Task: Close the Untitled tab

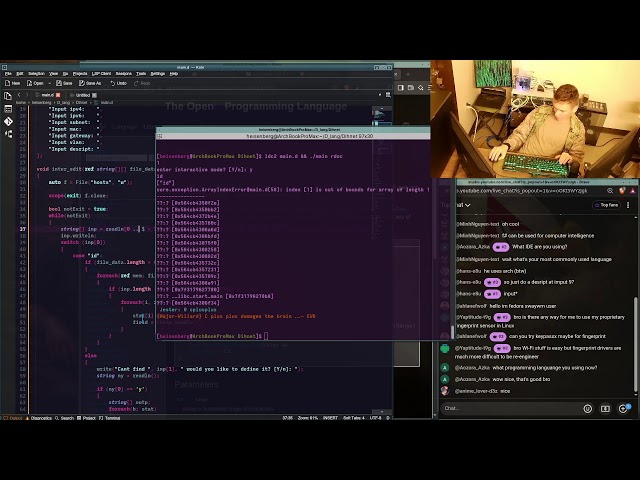Action: click(94, 95)
